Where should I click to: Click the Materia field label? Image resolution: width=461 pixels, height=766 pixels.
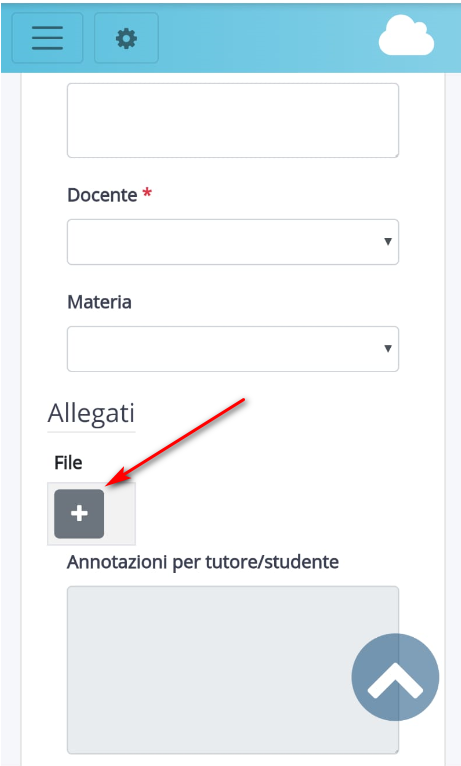coord(99,302)
